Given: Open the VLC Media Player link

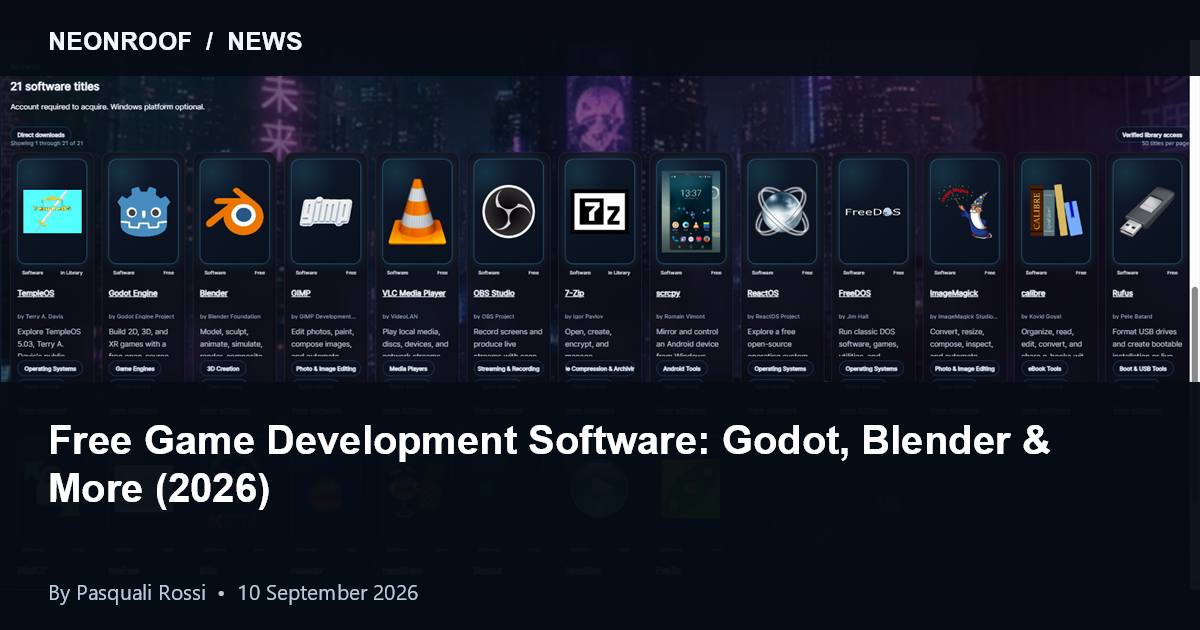Looking at the screenshot, I should (414, 293).
